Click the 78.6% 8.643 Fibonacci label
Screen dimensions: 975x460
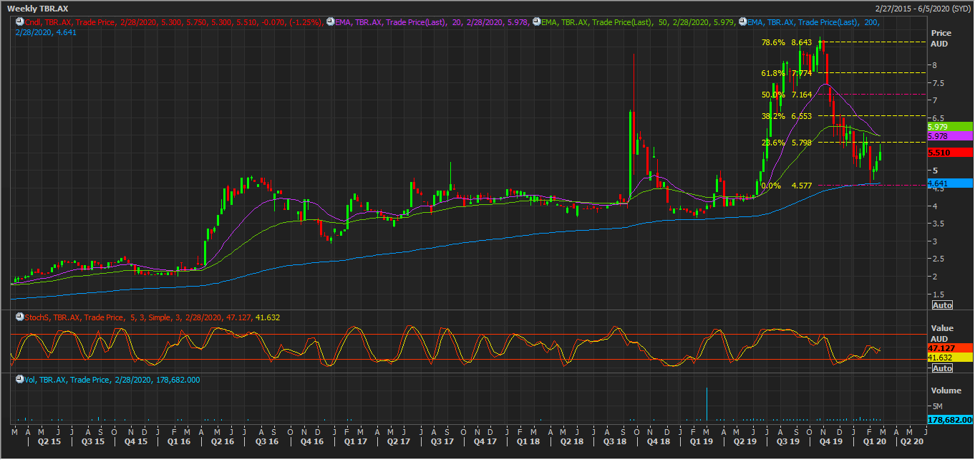786,43
